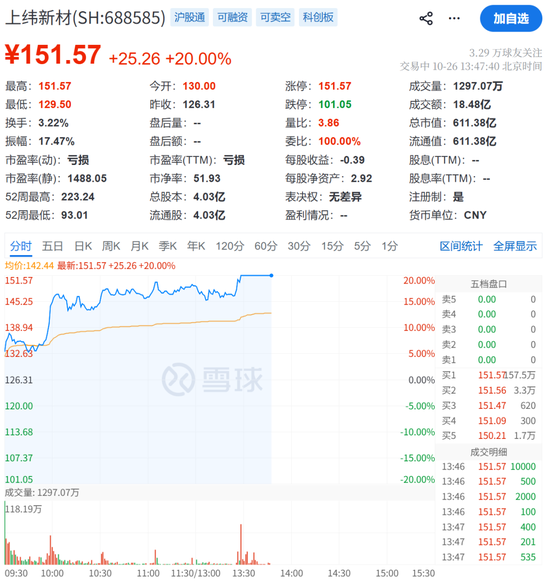Click the 卖5 order row
Viewport: 550px width, 581px height.
coord(488,299)
